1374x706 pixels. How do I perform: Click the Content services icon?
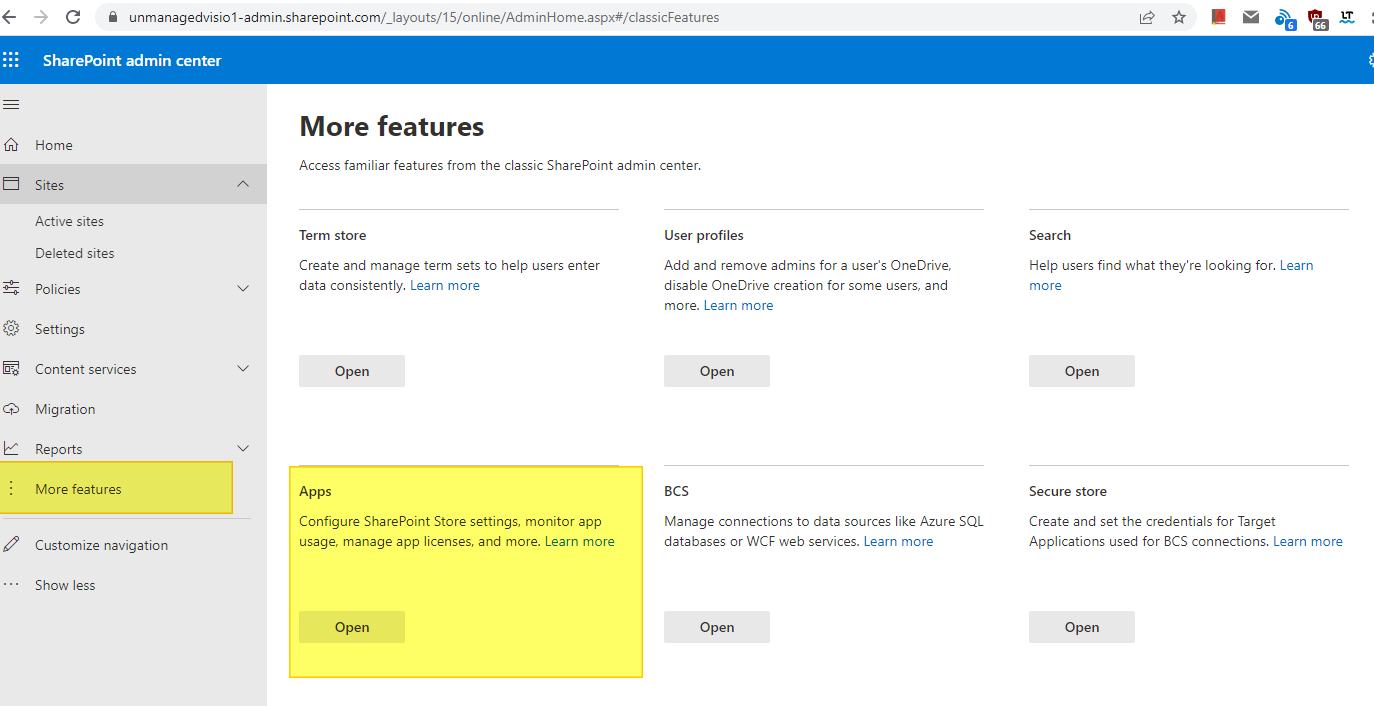(x=11, y=369)
